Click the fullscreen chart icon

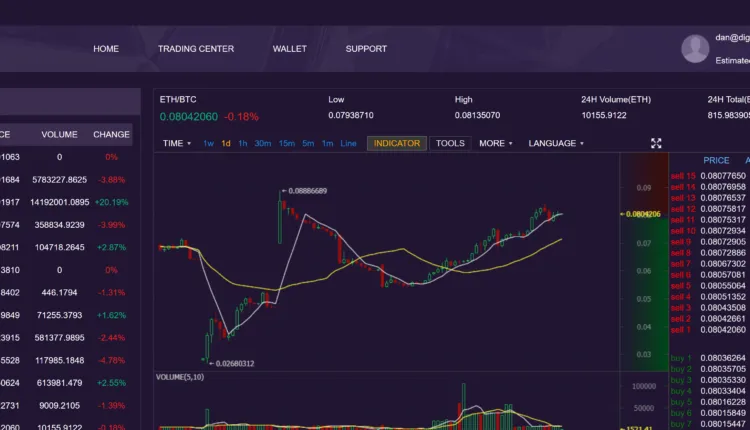click(x=656, y=143)
